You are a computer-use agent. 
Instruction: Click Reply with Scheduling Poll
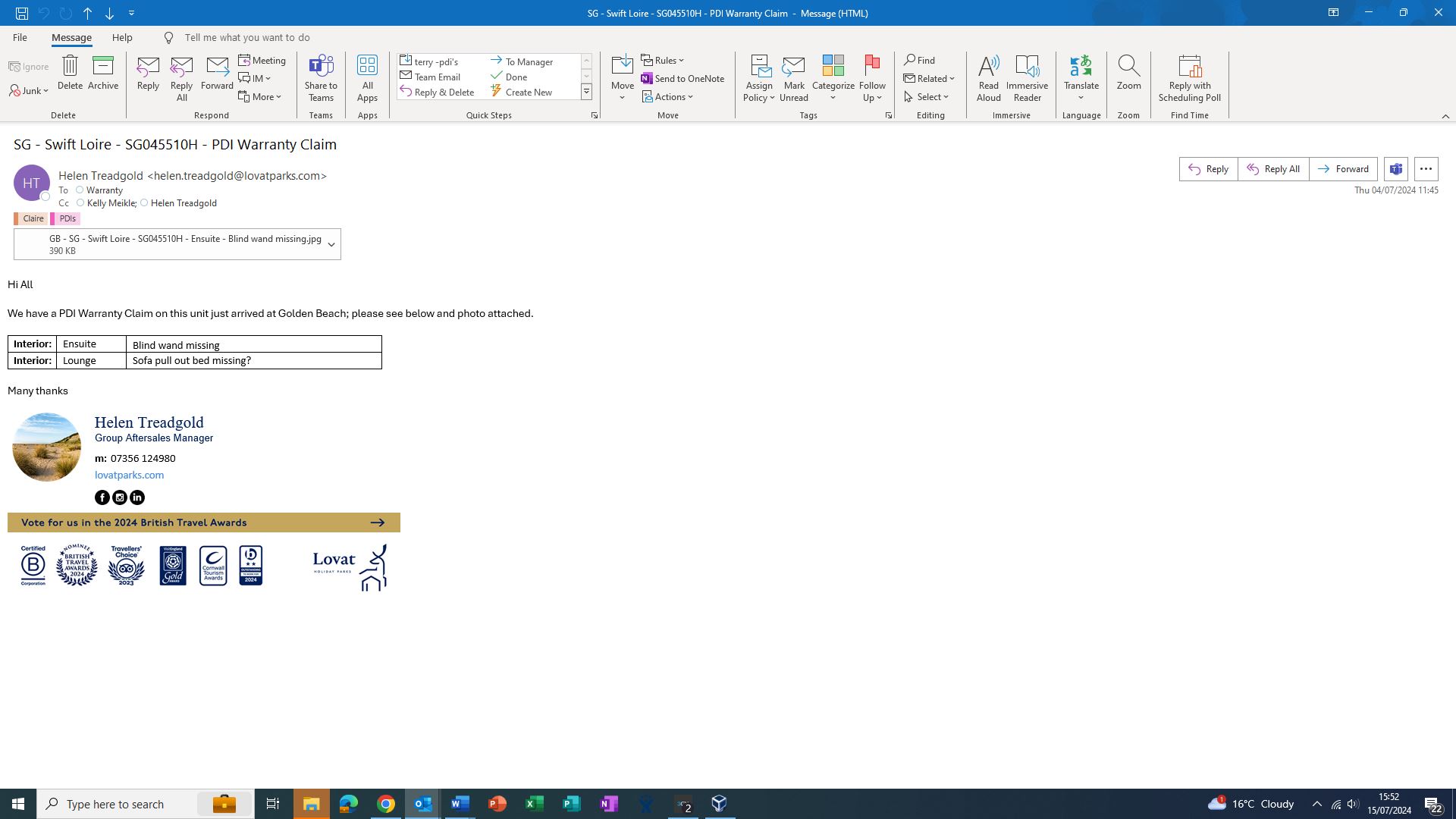coord(1189,67)
